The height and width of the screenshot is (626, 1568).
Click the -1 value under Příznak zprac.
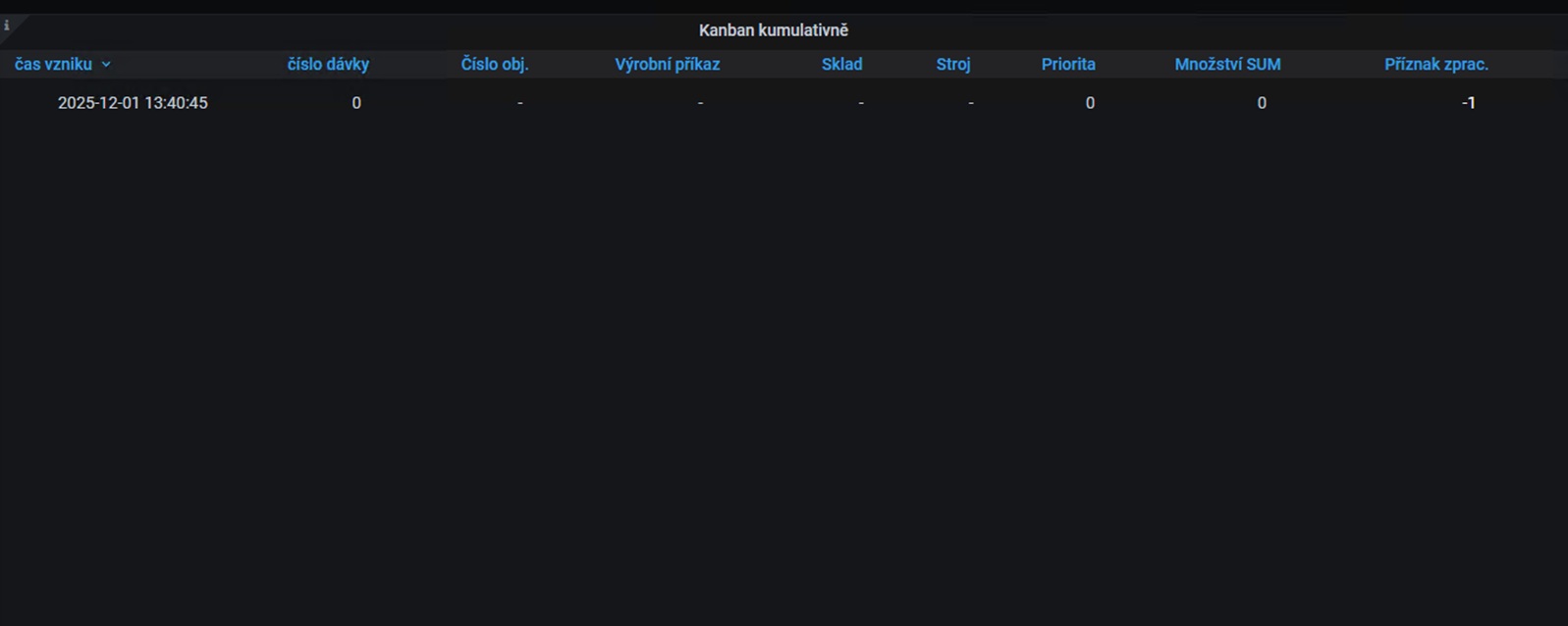pyautogui.click(x=1468, y=103)
